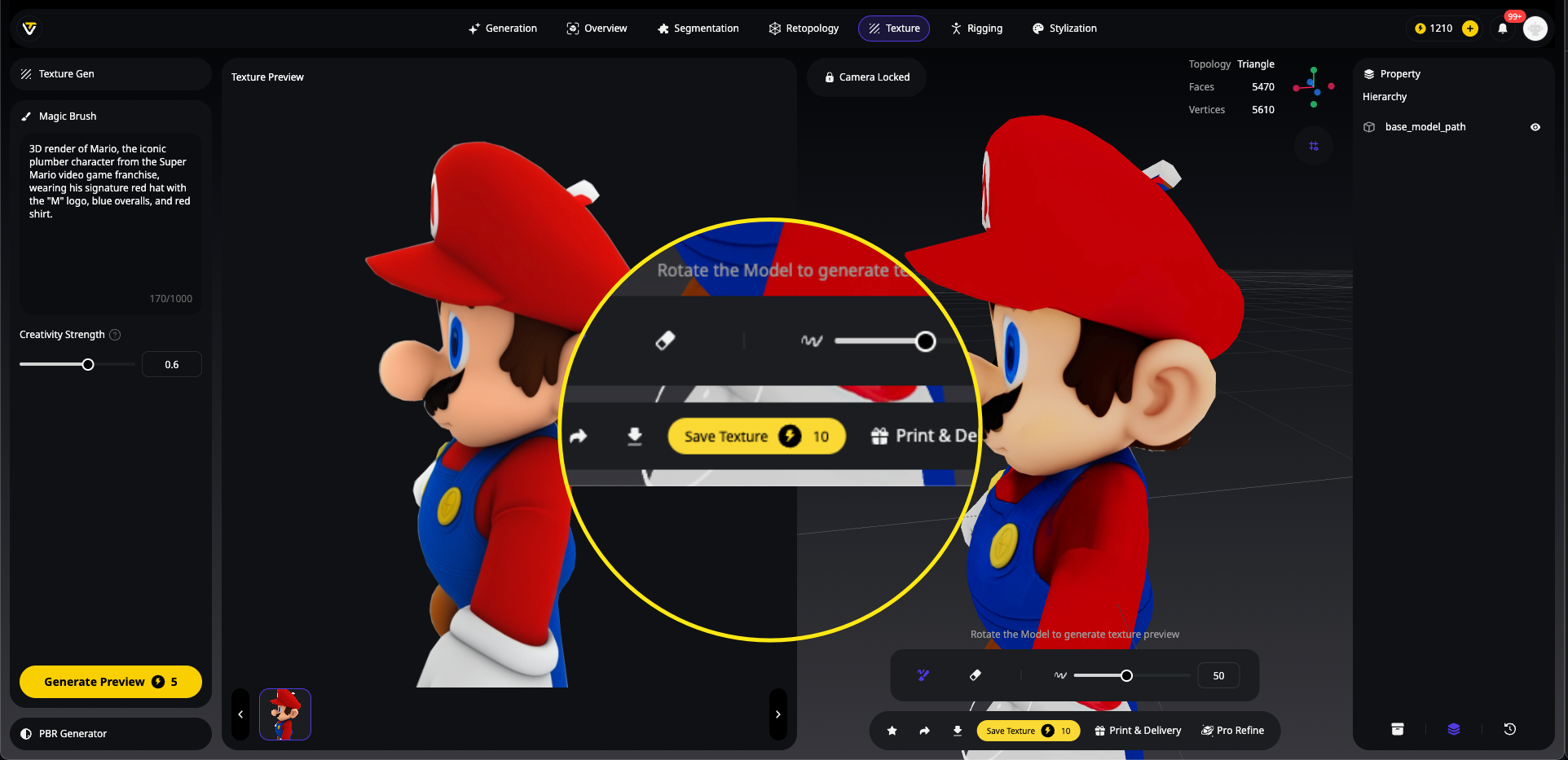Click the download icon
This screenshot has width=1568, height=760.
(x=958, y=731)
